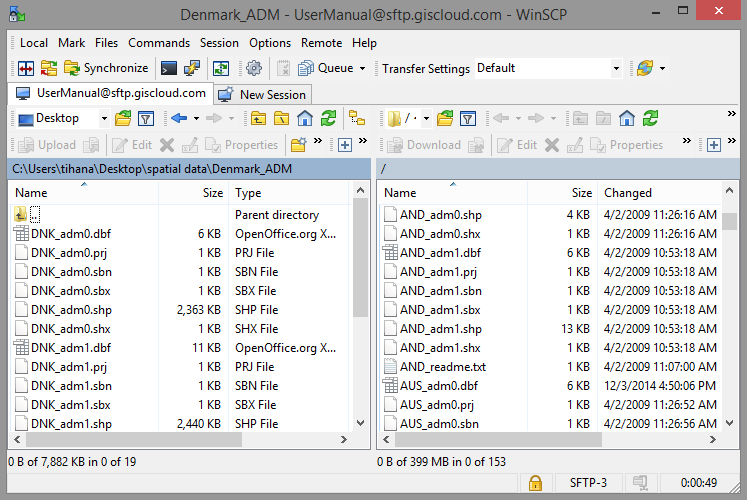Click the Compare Directories toolbar icon
This screenshot has width=747, height=500.
coord(26,69)
